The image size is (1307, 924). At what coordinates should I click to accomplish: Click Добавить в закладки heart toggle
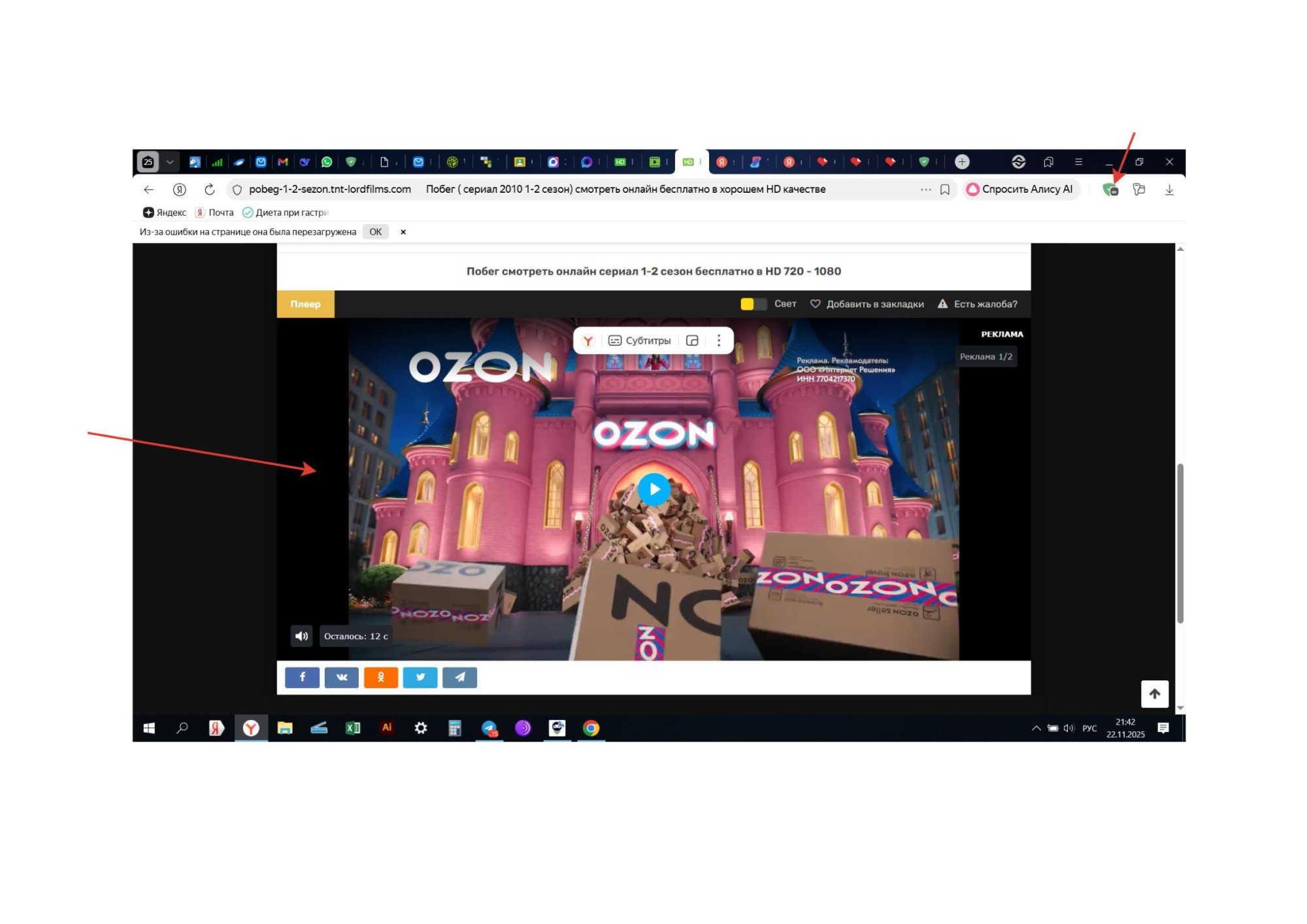click(x=816, y=304)
